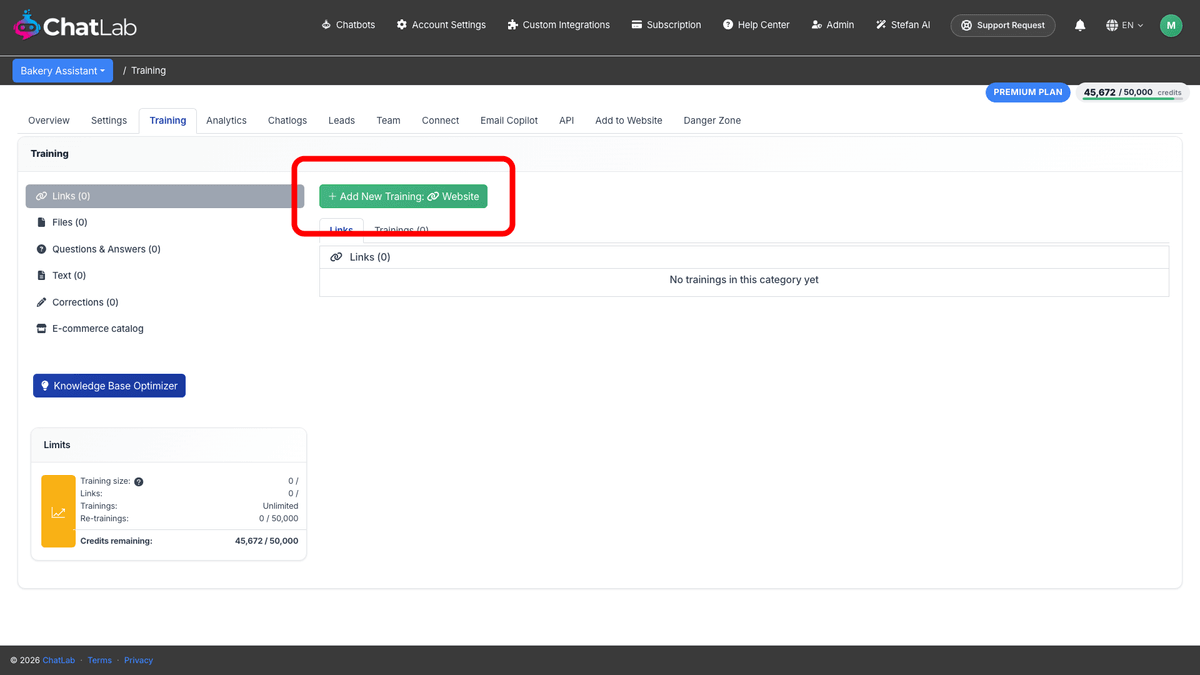
Task: Open the EN language selector
Action: (x=1126, y=25)
